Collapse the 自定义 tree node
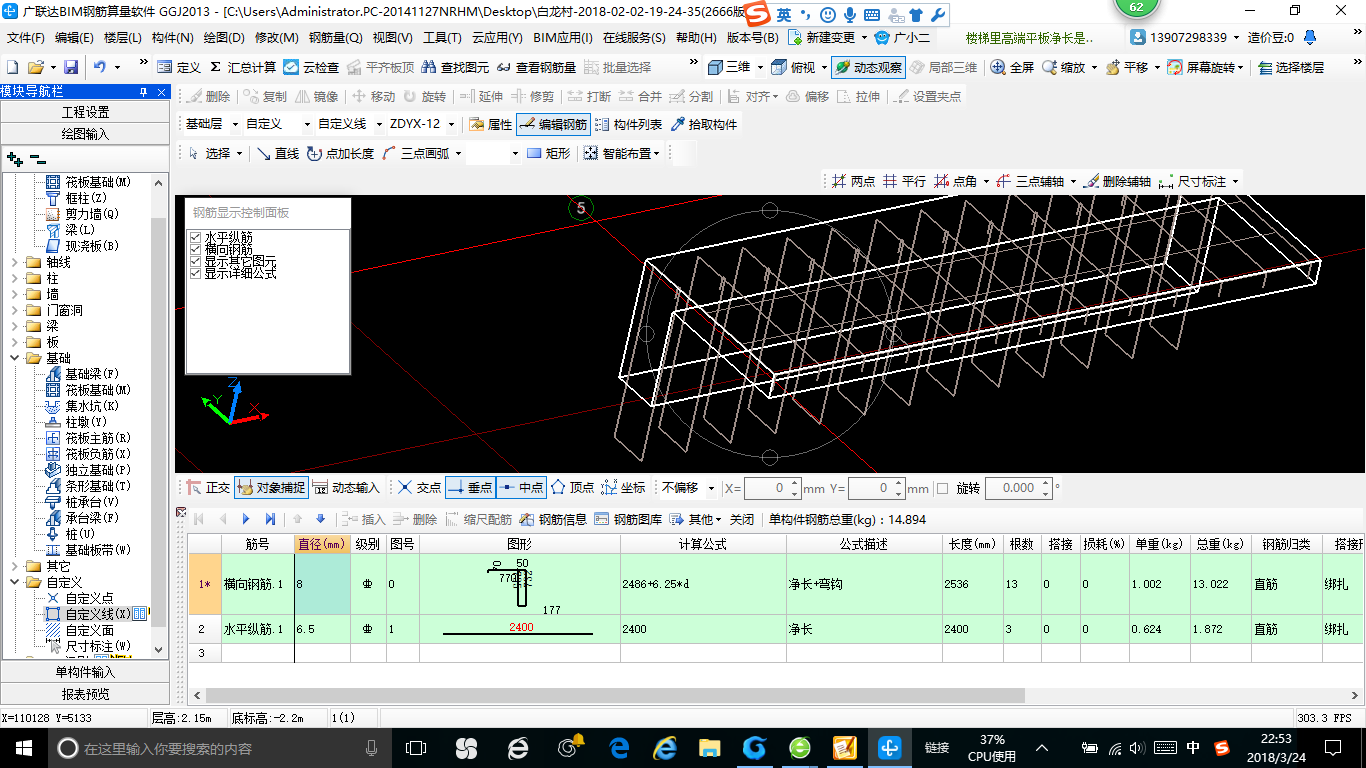This screenshot has width=1366, height=768. tap(13, 582)
